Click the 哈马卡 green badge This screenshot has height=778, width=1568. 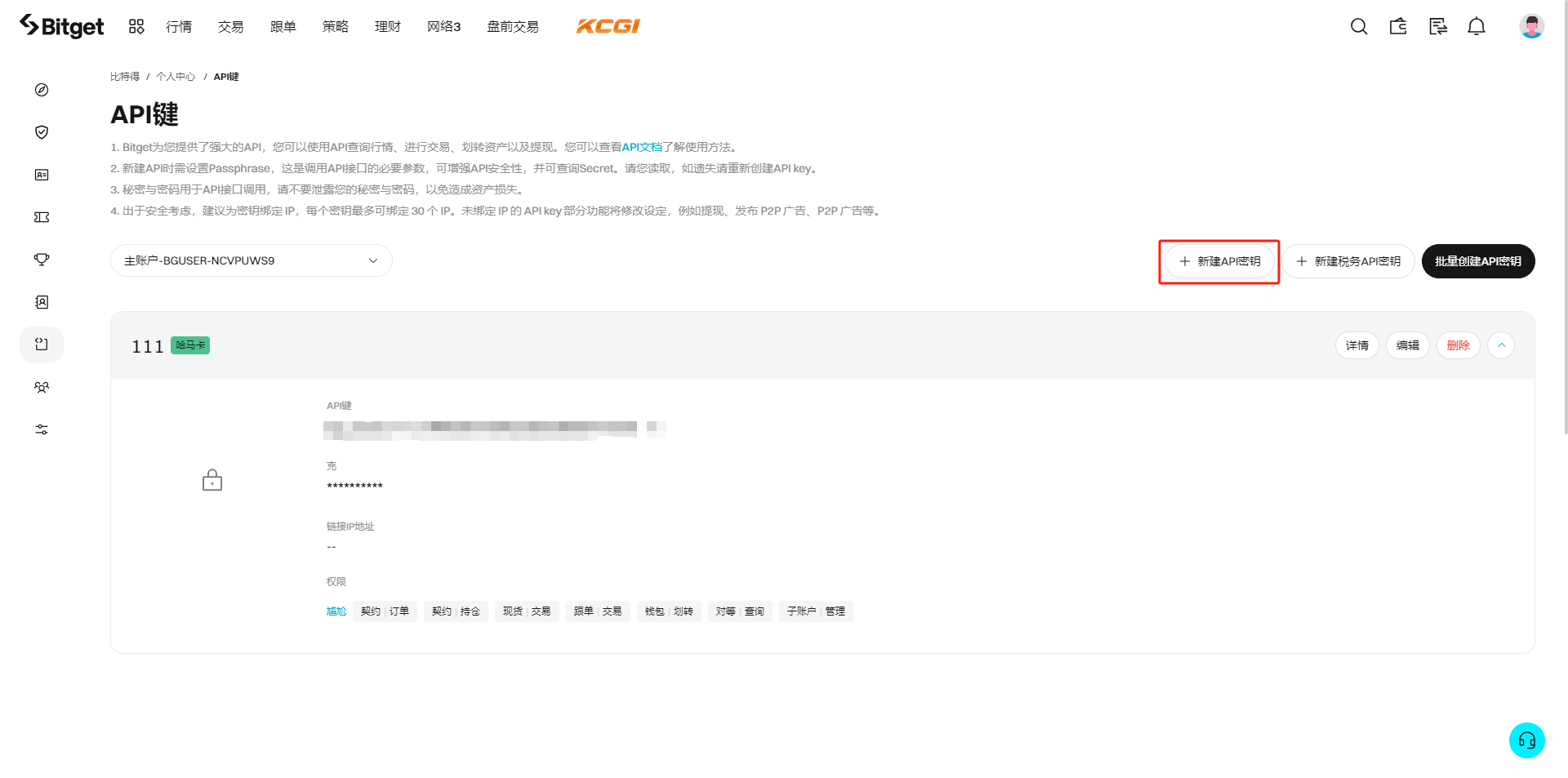pyautogui.click(x=190, y=345)
